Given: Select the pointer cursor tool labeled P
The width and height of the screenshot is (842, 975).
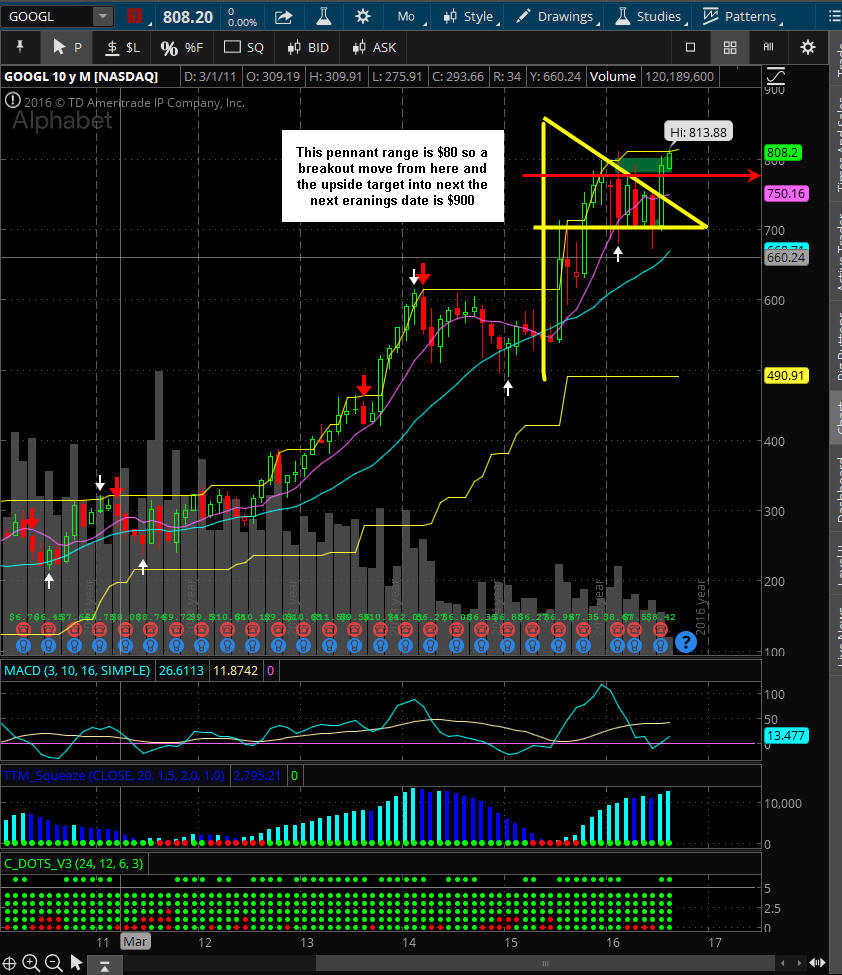Looking at the screenshot, I should pos(66,47).
